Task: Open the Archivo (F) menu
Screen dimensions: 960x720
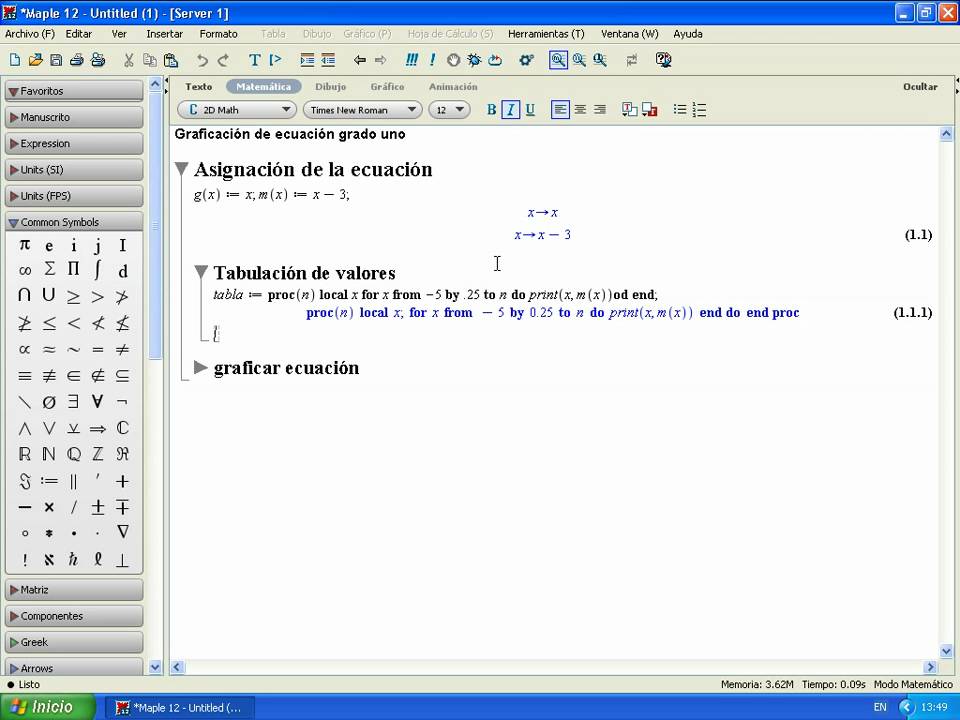Action: pyautogui.click(x=29, y=34)
